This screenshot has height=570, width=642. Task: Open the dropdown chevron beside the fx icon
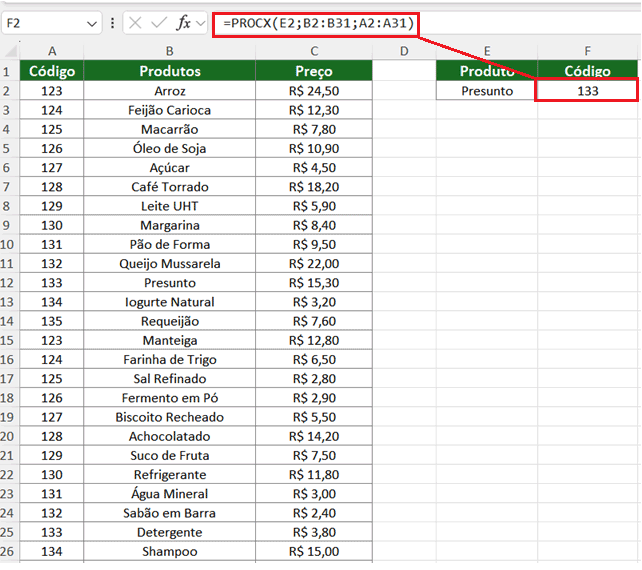coord(202,22)
